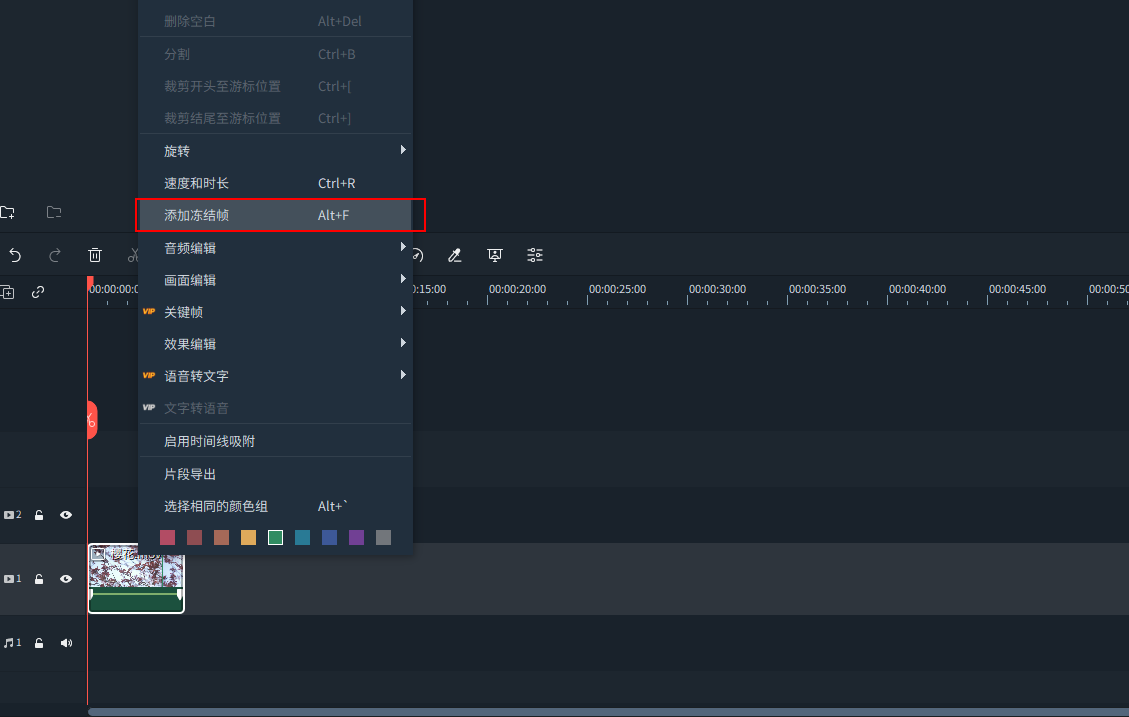The width and height of the screenshot is (1129, 717).
Task: Hide video track 1 with eye icon
Action: [x=66, y=579]
